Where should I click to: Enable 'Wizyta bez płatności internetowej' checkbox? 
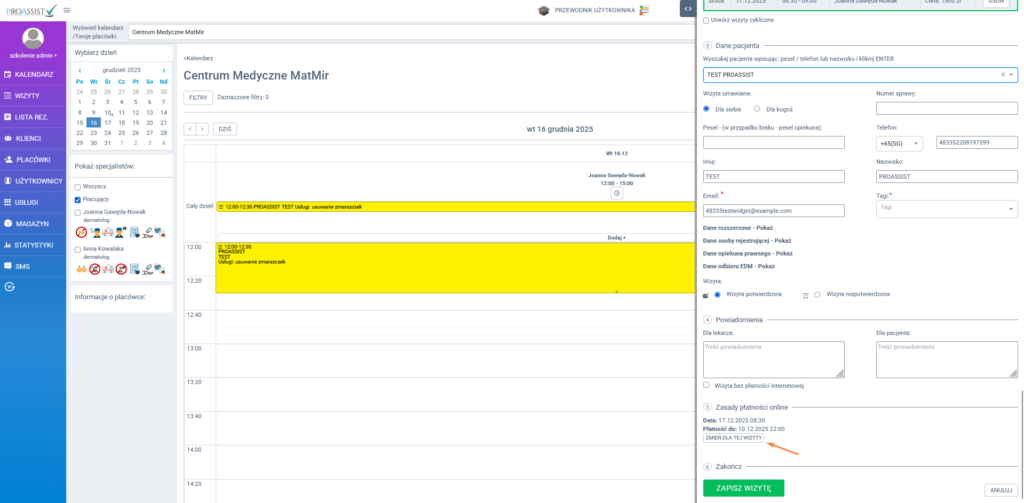point(707,385)
